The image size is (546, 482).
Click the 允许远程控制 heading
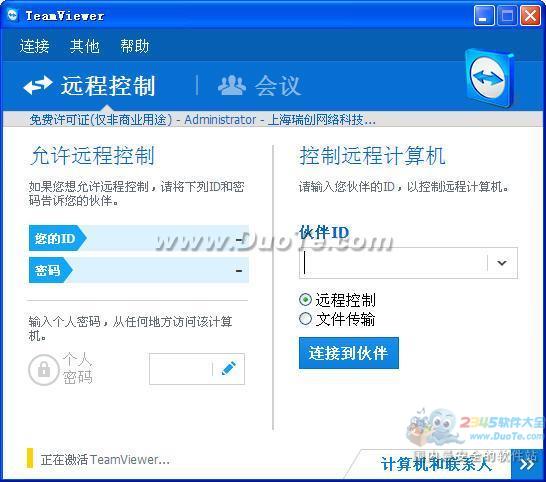point(92,155)
